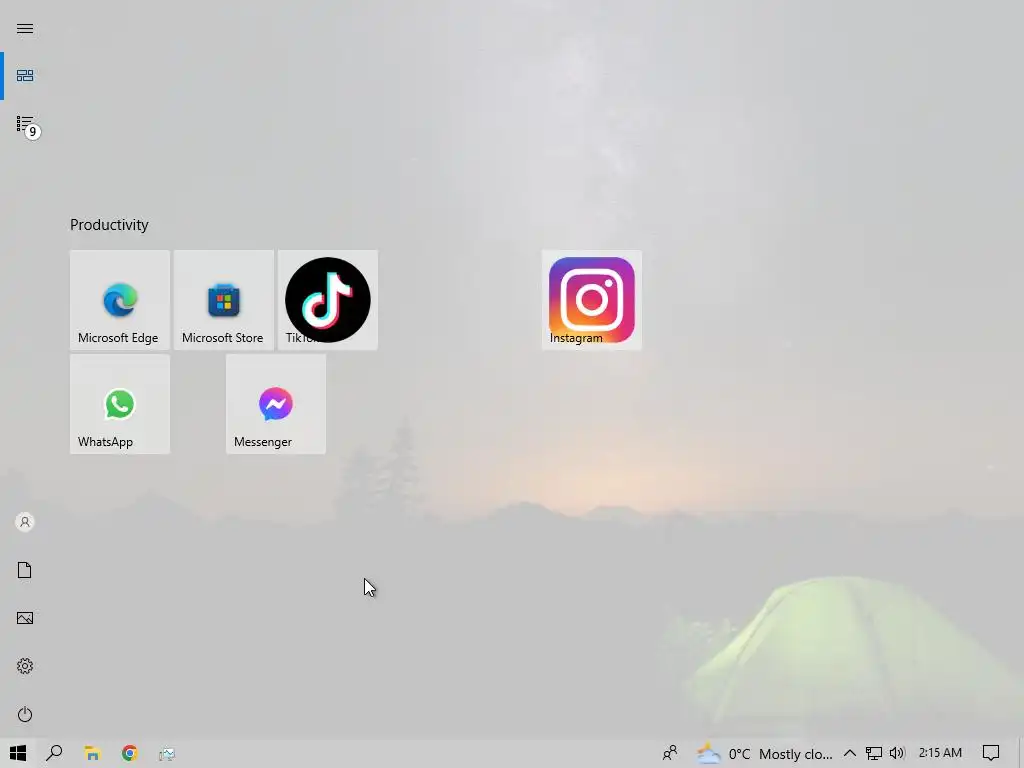
Task: Open the Instagram tile
Action: coord(592,300)
